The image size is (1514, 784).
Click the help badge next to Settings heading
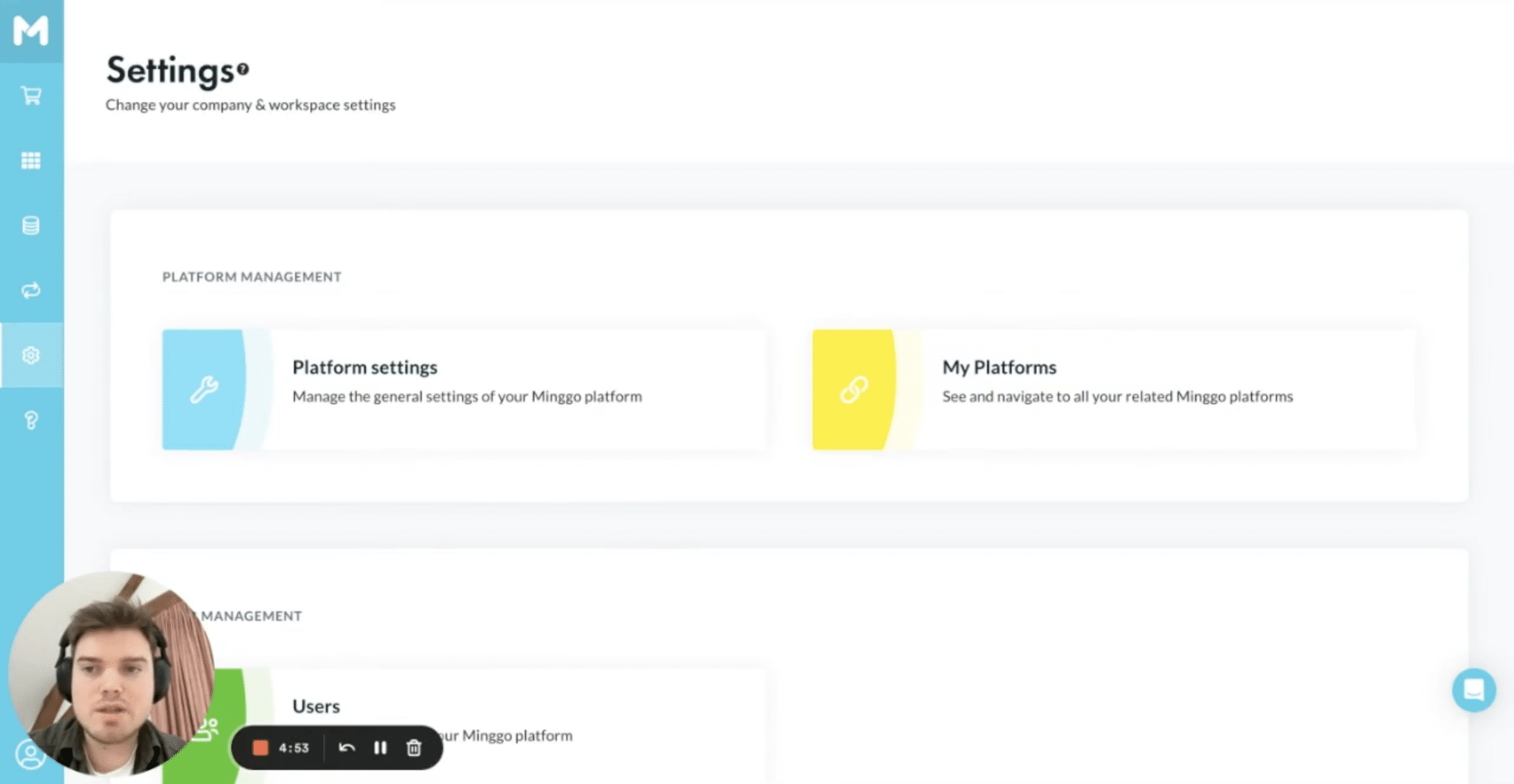[244, 68]
